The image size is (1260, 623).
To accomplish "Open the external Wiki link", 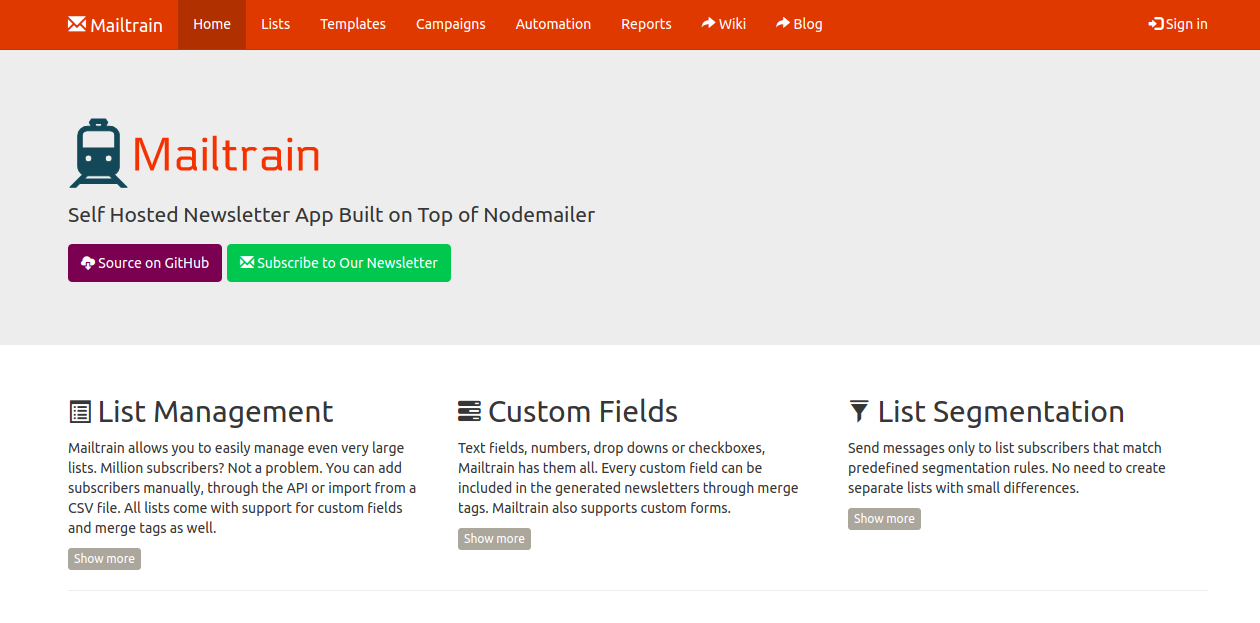I will (724, 24).
